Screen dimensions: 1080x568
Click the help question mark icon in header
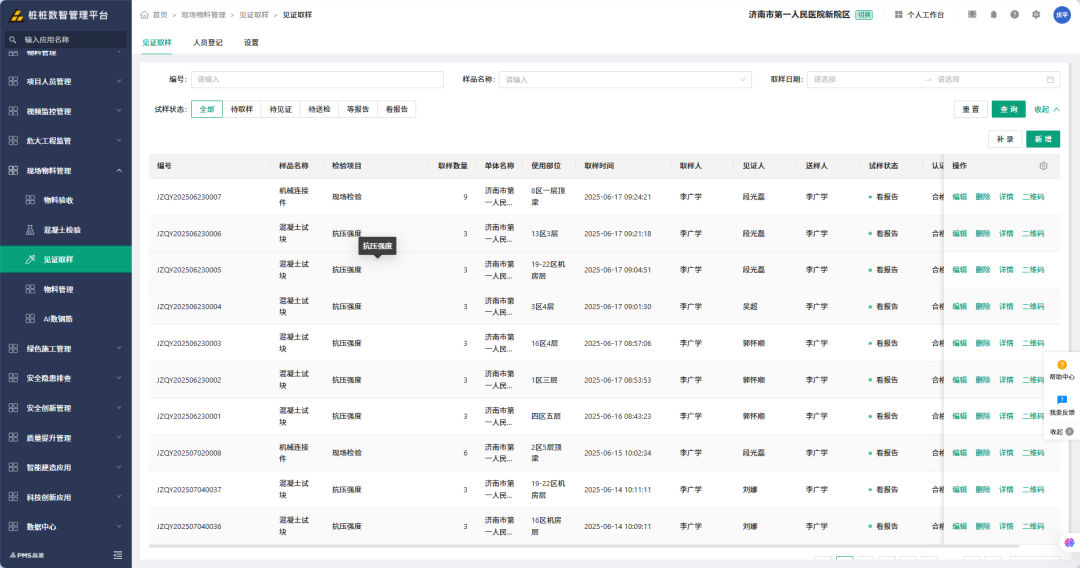tap(1015, 14)
